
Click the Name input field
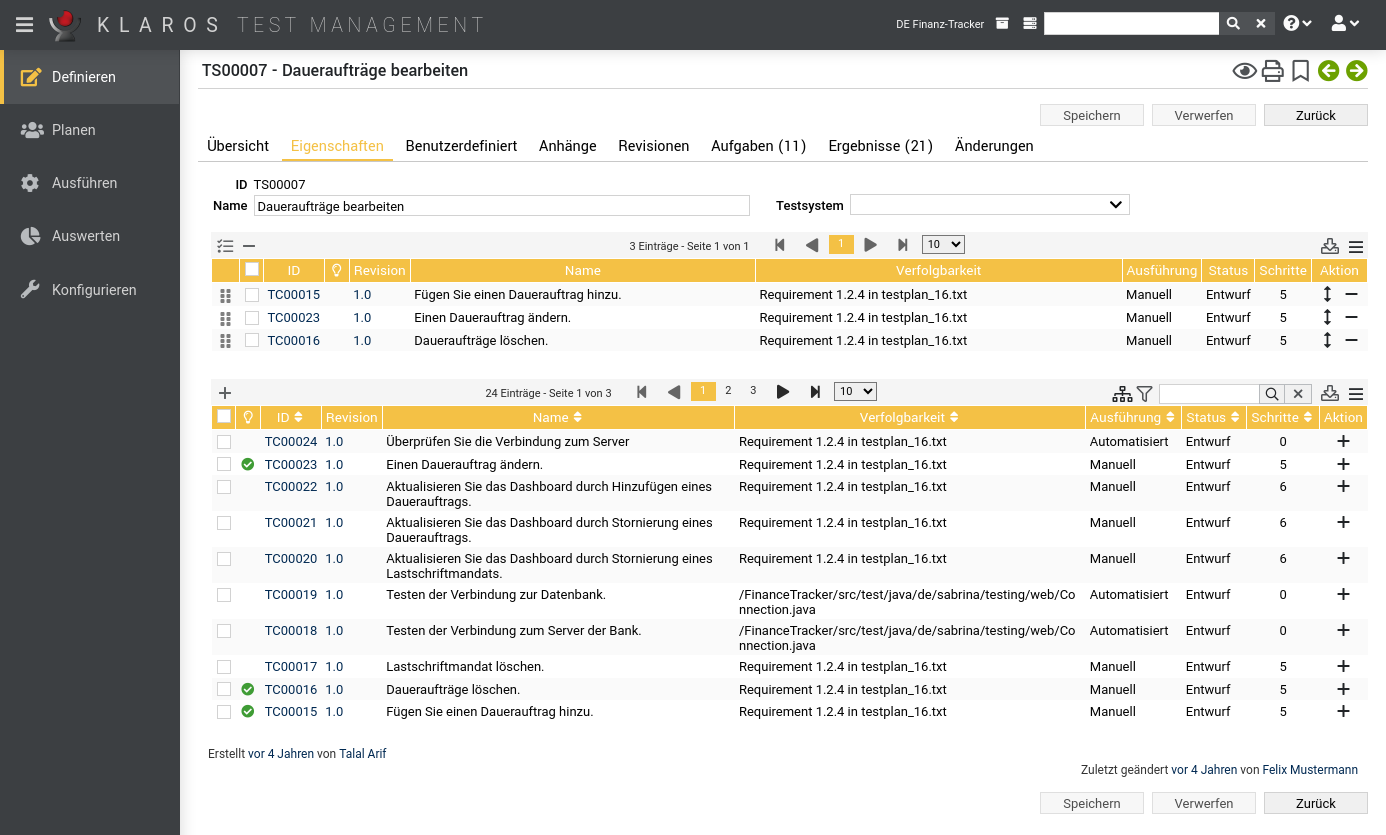[502, 206]
